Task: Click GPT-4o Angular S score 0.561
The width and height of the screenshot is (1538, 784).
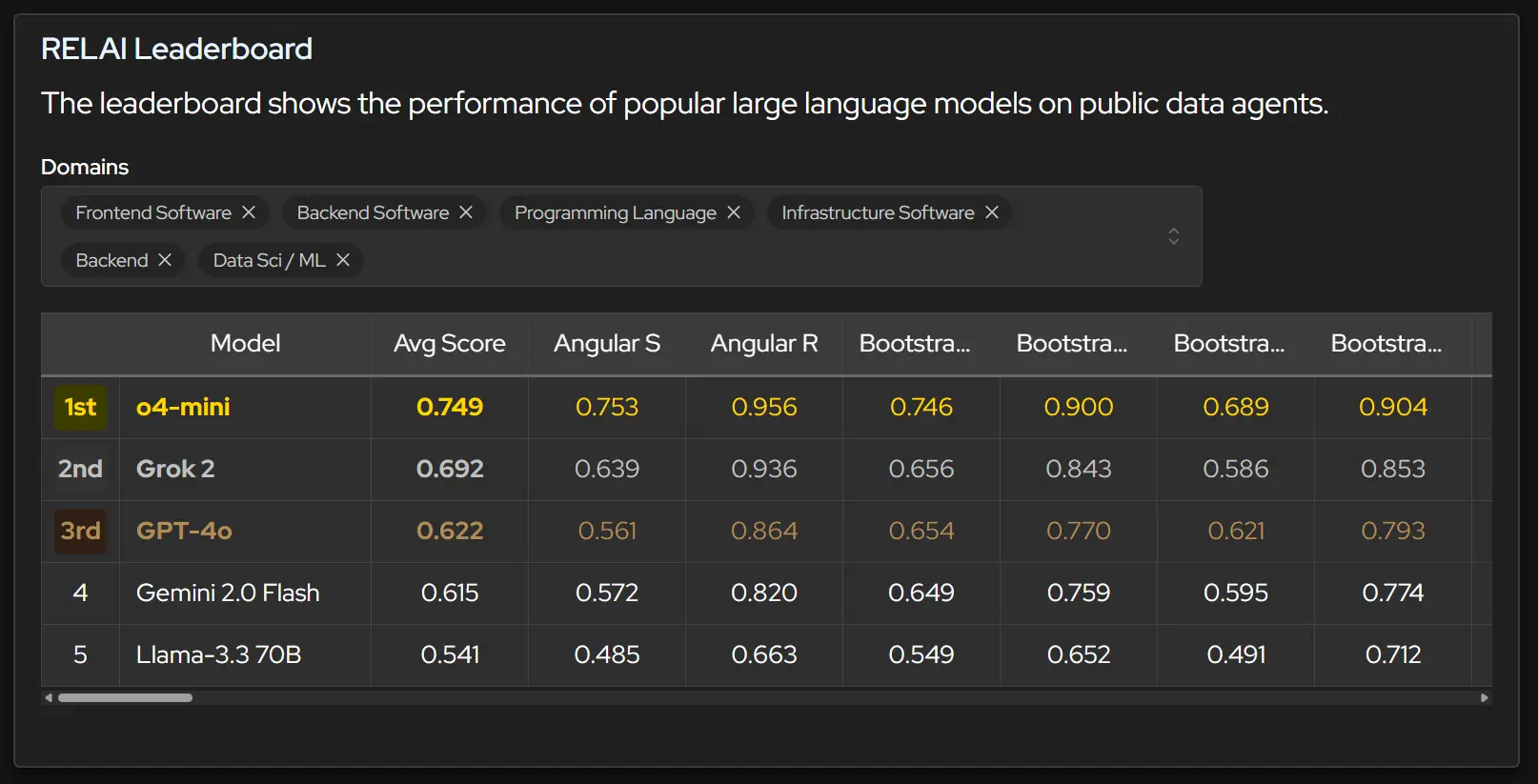Action: click(x=607, y=531)
